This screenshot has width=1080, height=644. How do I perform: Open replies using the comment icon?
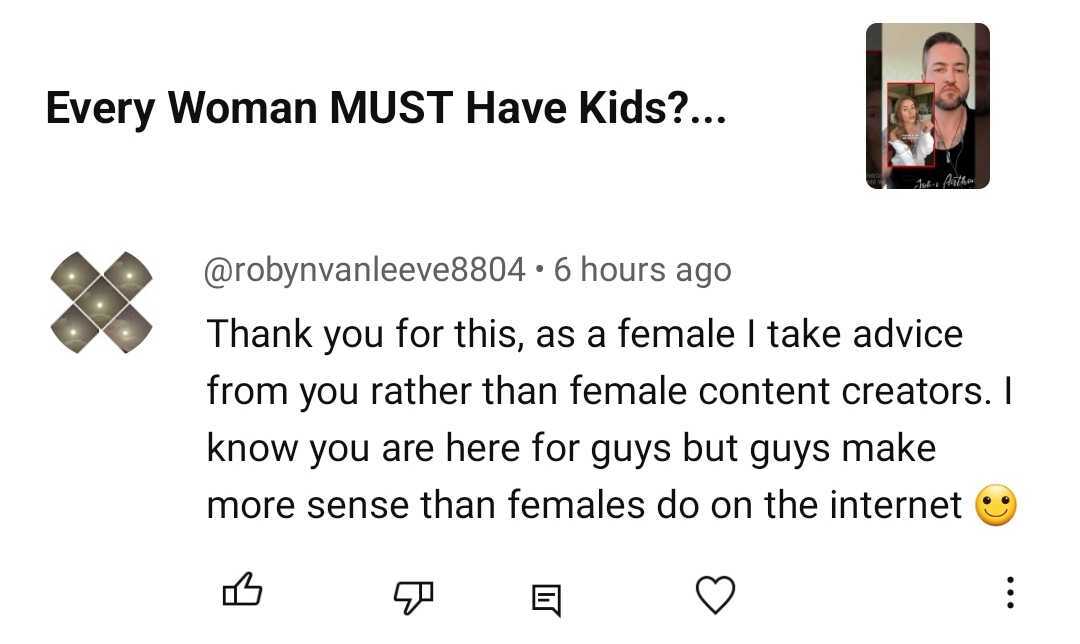pyautogui.click(x=545, y=600)
